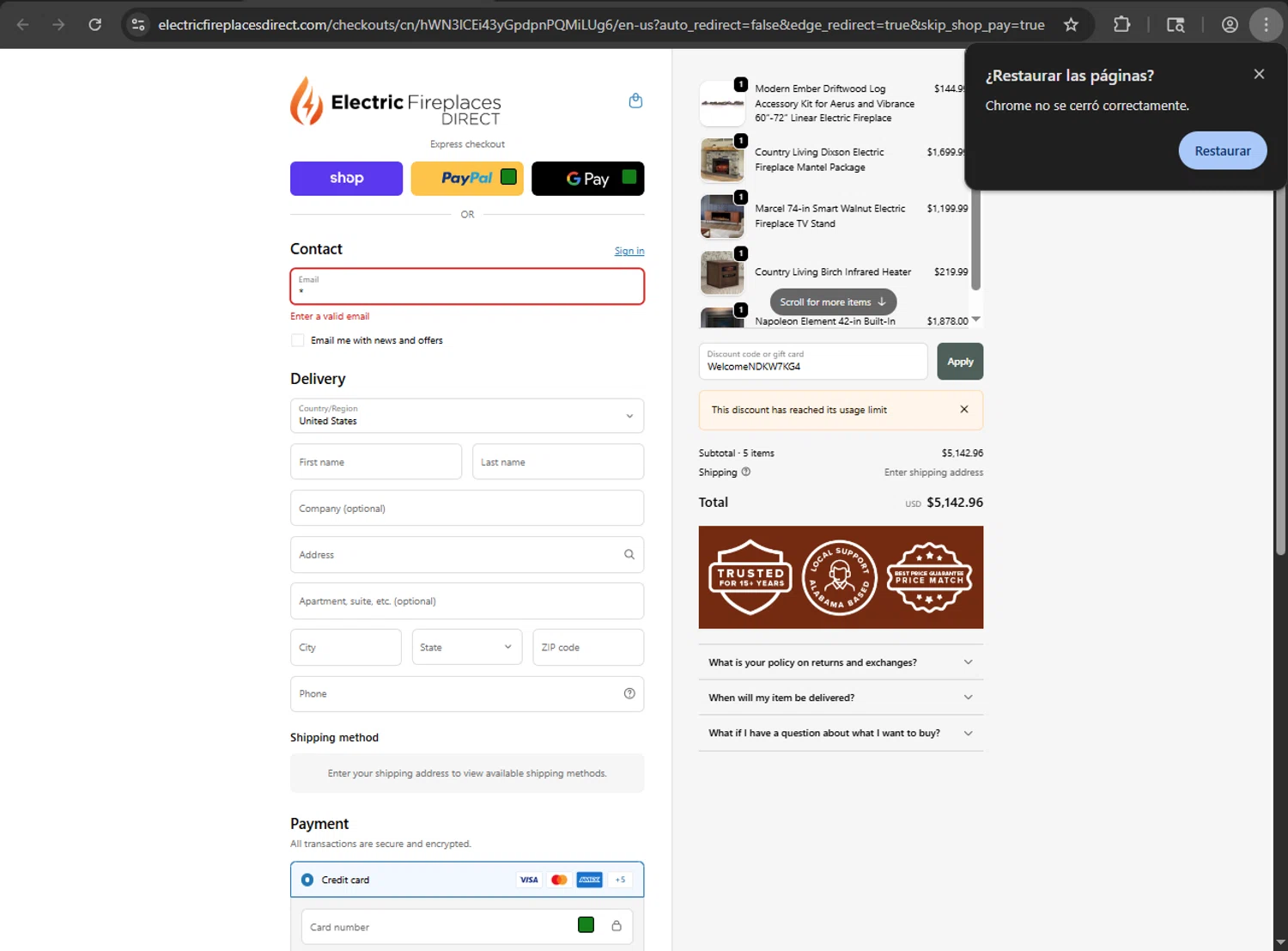Click the Apartment, suite field
Viewport: 1288px width, 951px height.
pos(467,600)
